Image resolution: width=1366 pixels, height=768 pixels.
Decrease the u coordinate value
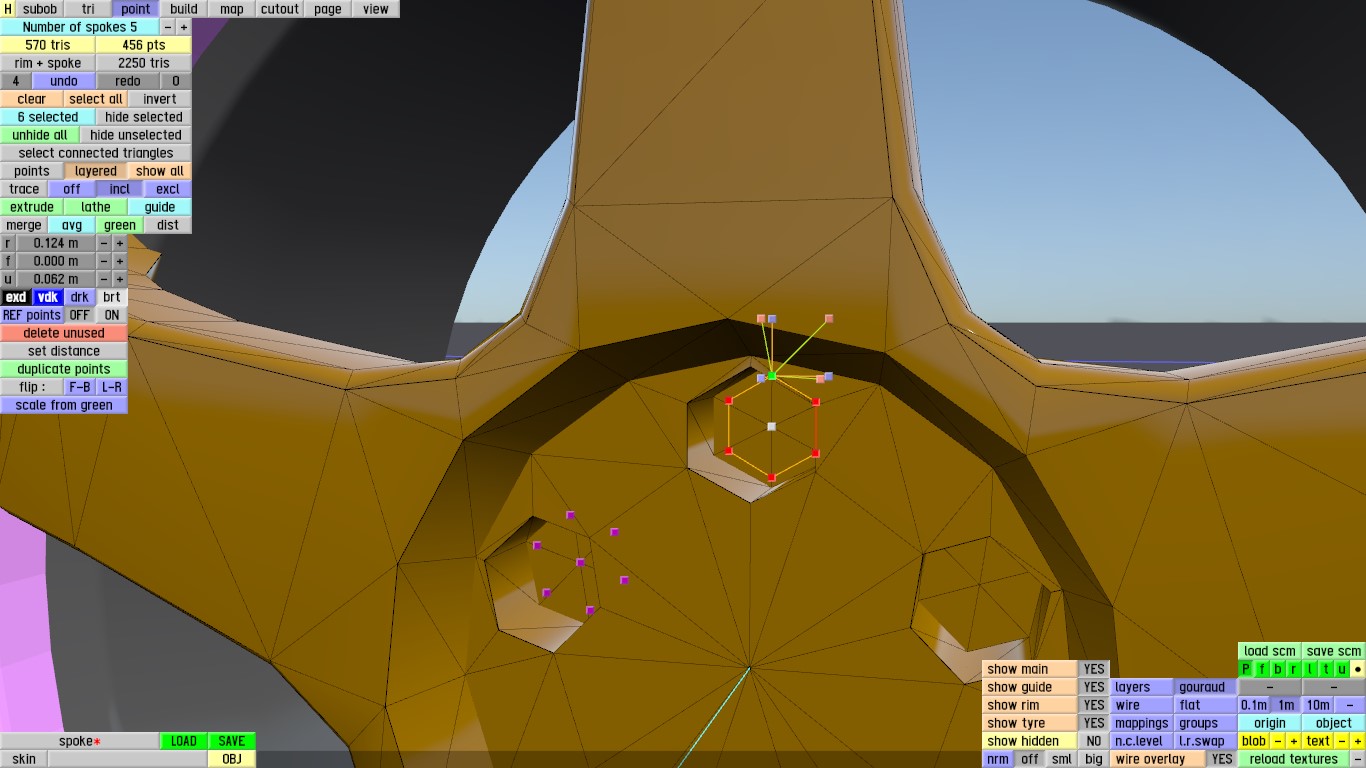104,279
